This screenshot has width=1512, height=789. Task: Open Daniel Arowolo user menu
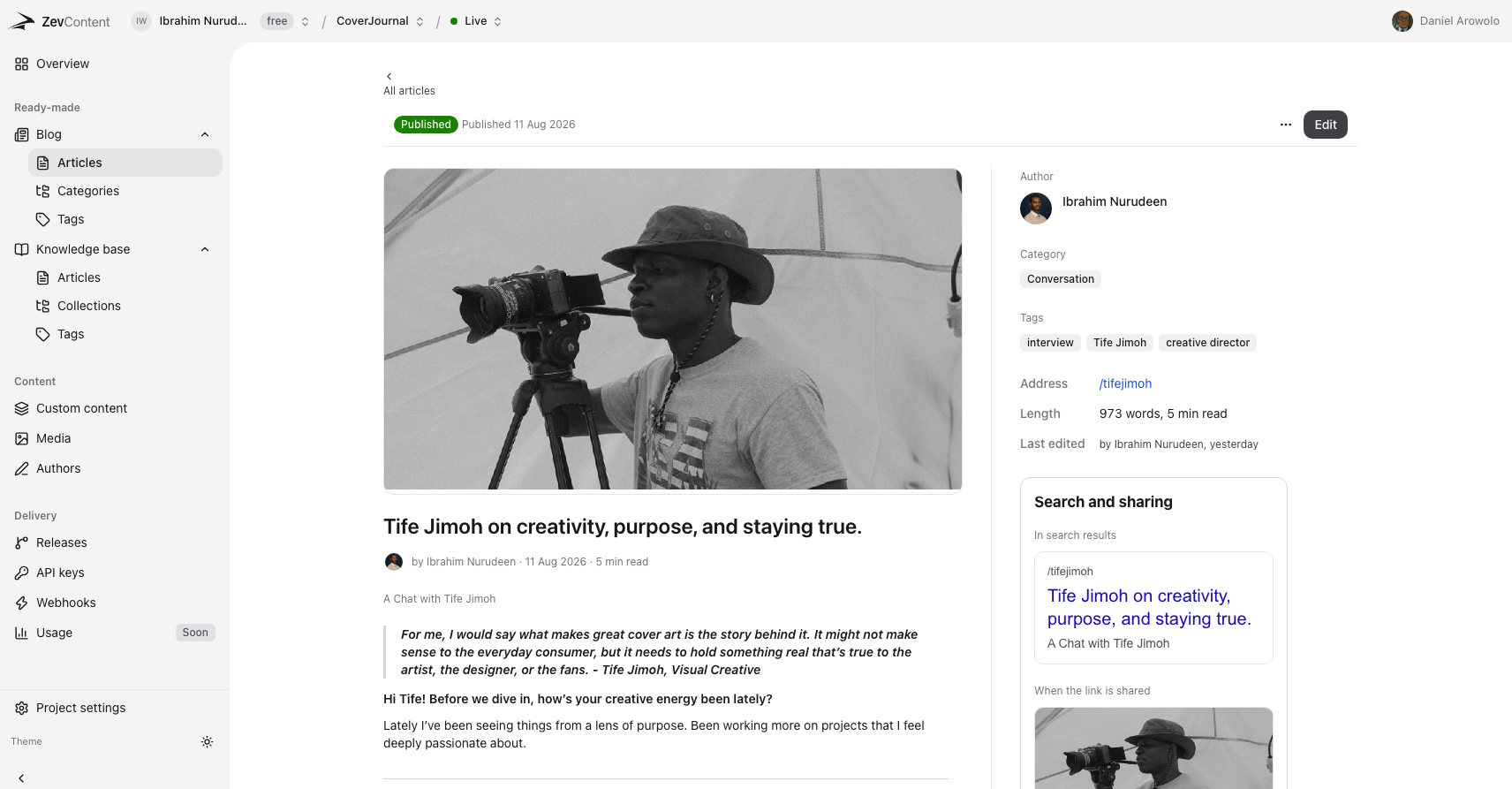[1446, 21]
